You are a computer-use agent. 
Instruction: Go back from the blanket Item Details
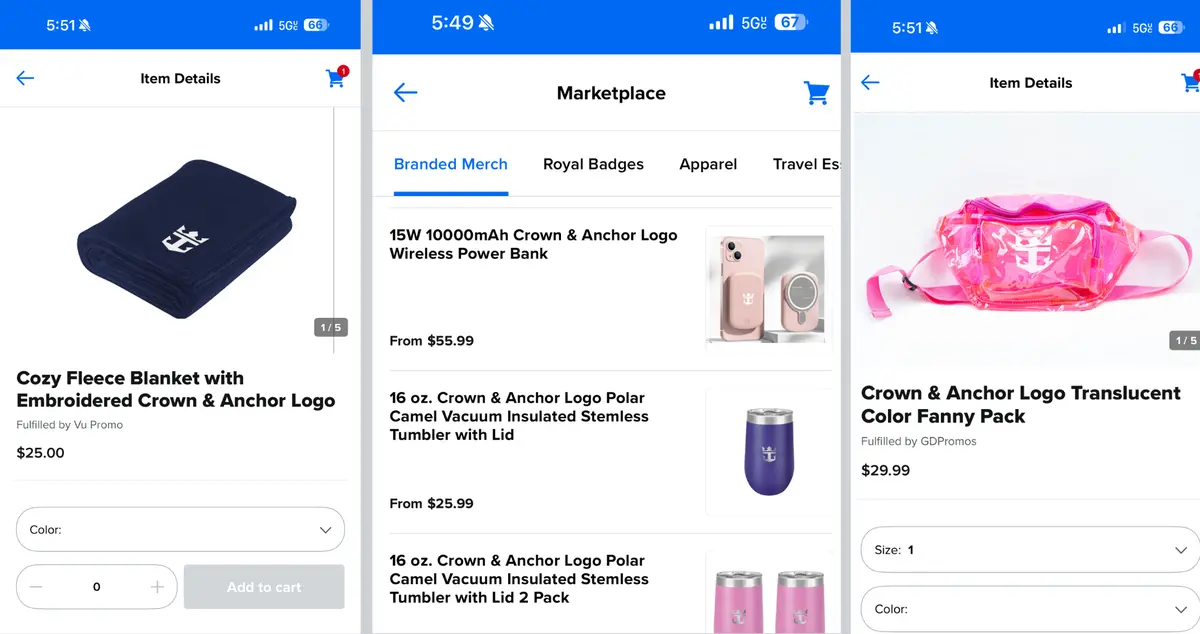coord(25,78)
